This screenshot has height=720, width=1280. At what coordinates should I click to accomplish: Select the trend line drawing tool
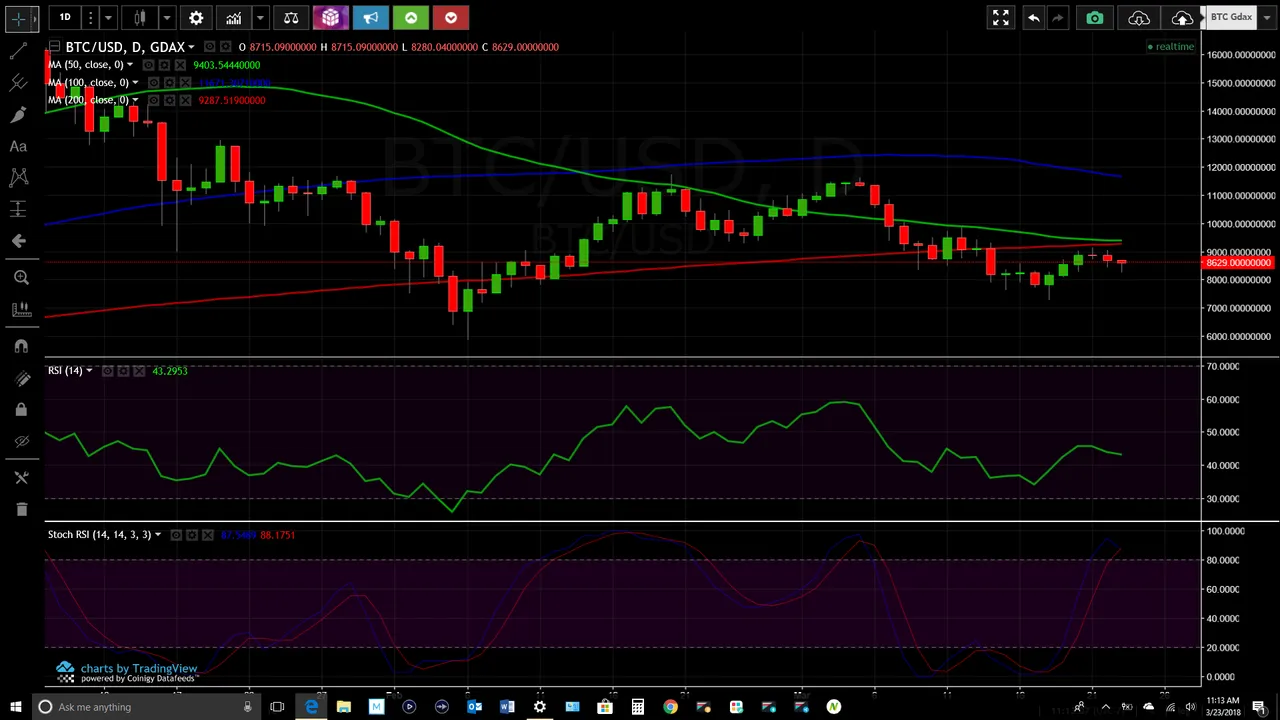tap(18, 51)
